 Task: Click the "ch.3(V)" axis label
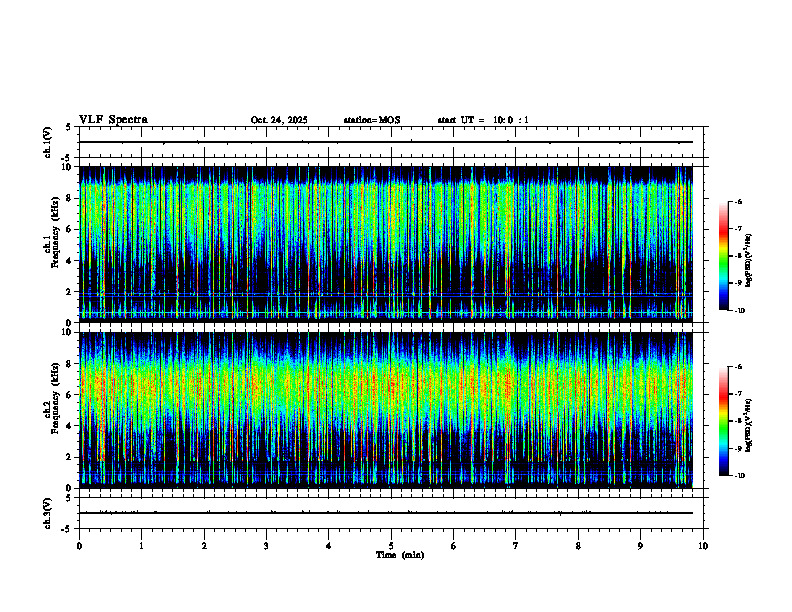click(47, 513)
